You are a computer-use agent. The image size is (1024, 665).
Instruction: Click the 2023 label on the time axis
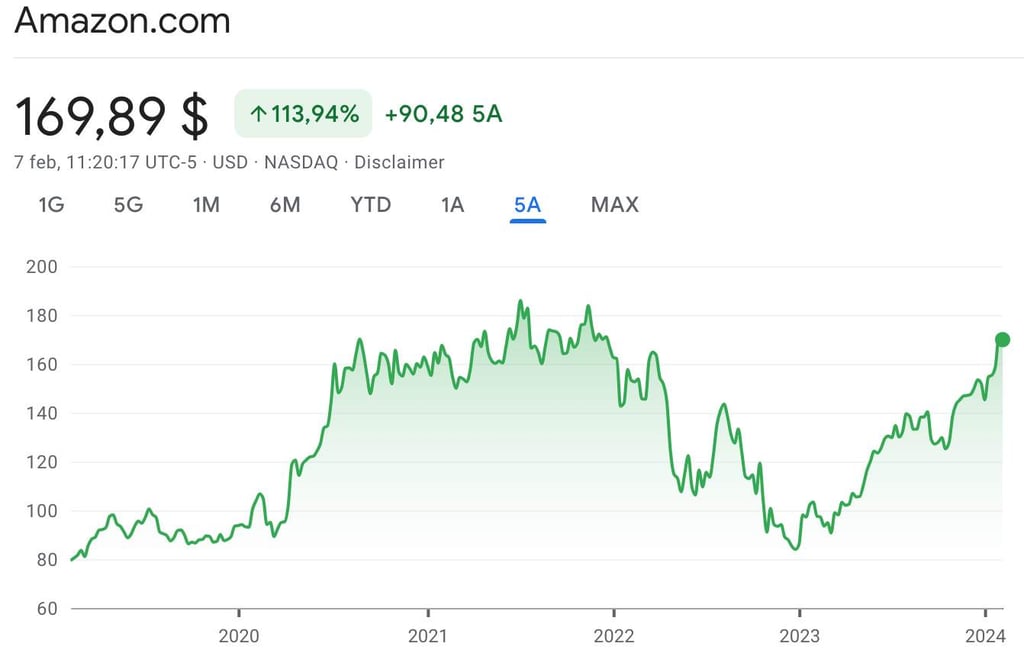799,634
